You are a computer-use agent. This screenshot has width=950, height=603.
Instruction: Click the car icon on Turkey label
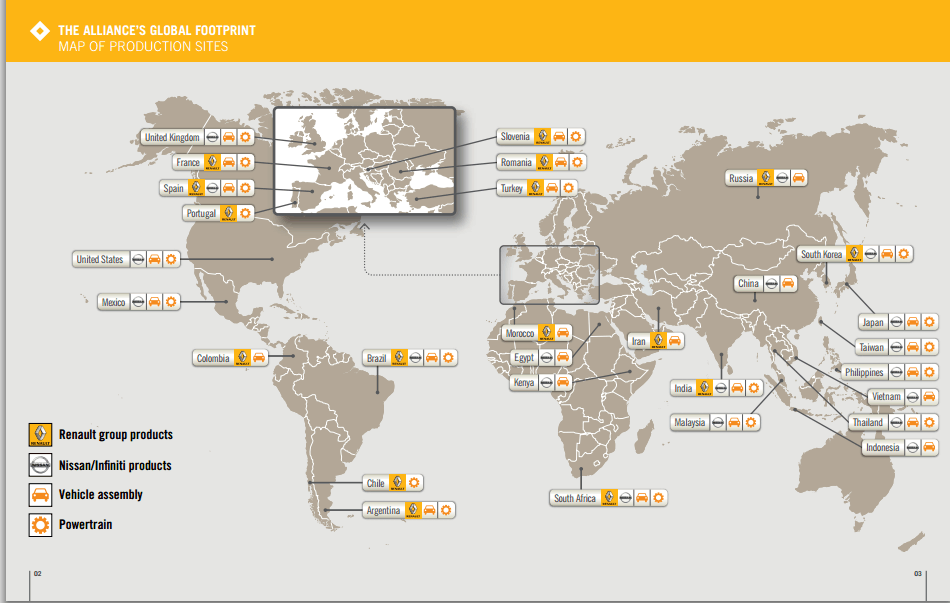coord(552,188)
